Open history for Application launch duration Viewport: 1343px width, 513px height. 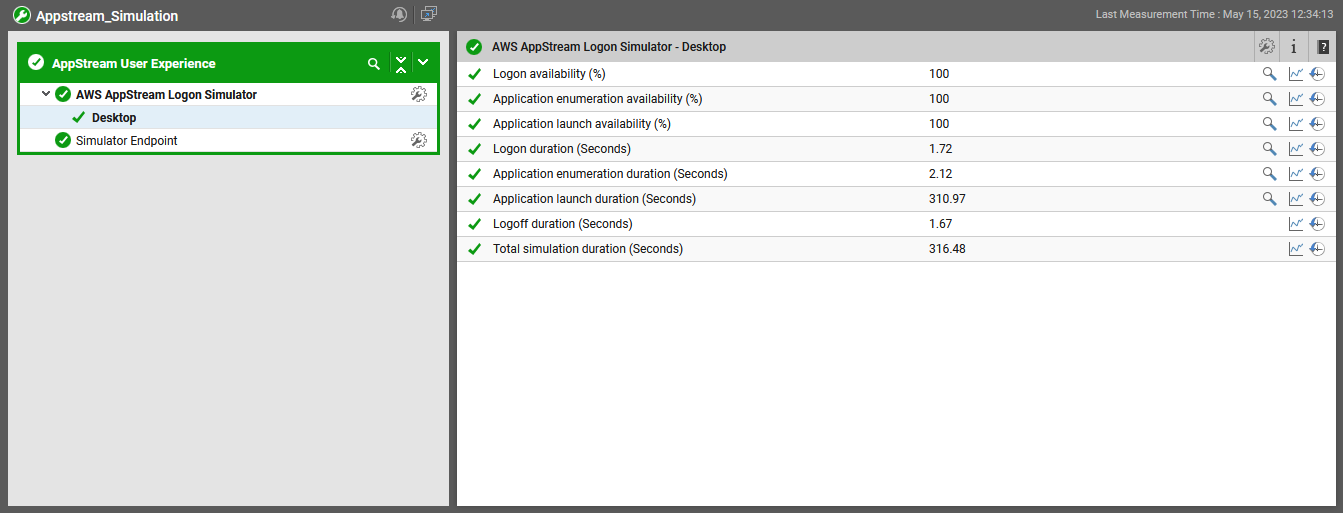[1317, 198]
